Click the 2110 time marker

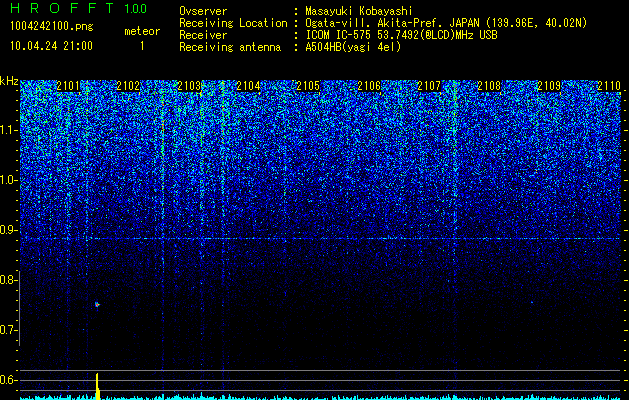(609, 86)
